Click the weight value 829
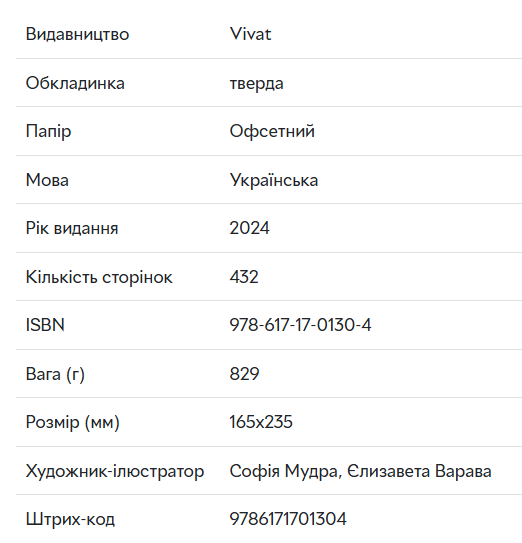Image resolution: width=522 pixels, height=543 pixels. [244, 374]
